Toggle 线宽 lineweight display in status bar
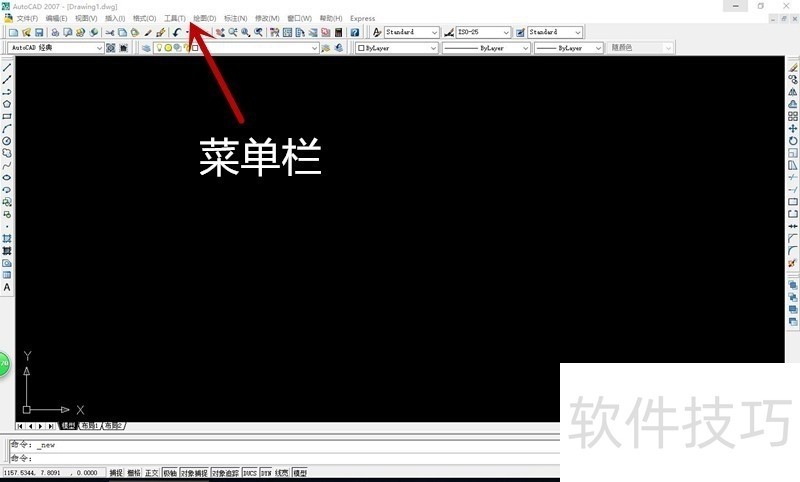 [x=282, y=473]
